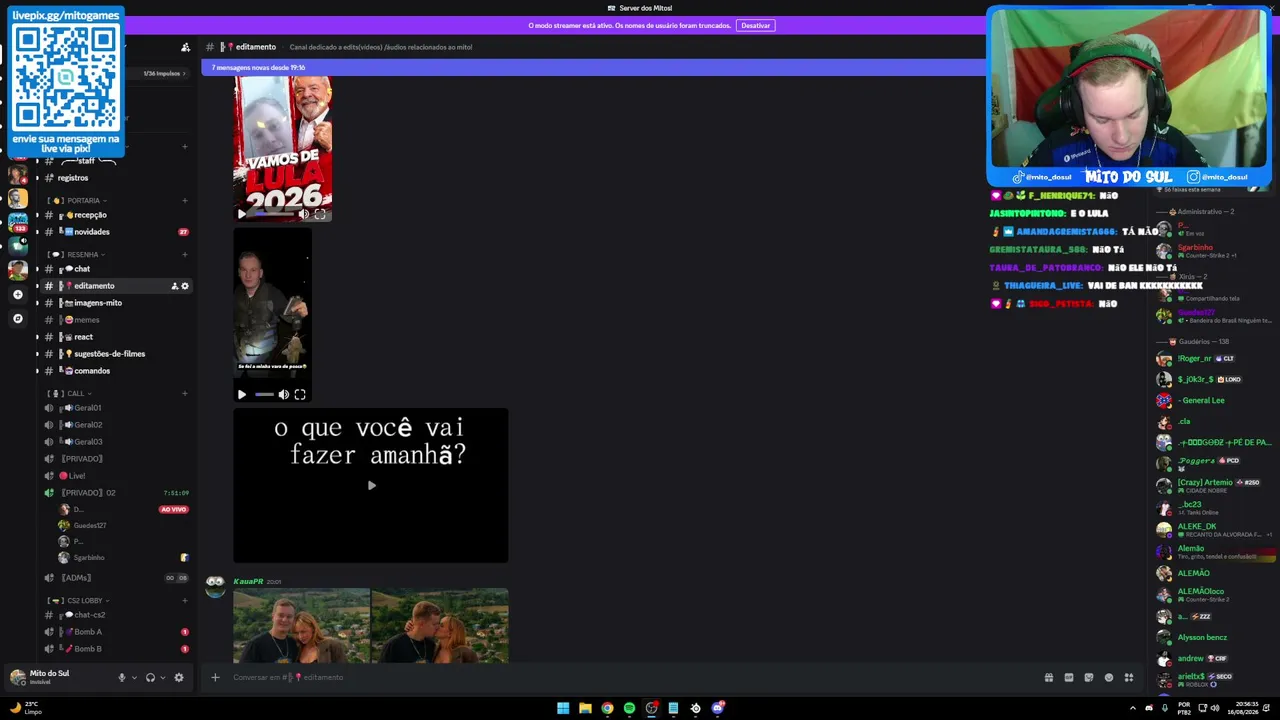Open the apps launcher in message bar
Image resolution: width=1280 pixels, height=720 pixels.
1129,677
